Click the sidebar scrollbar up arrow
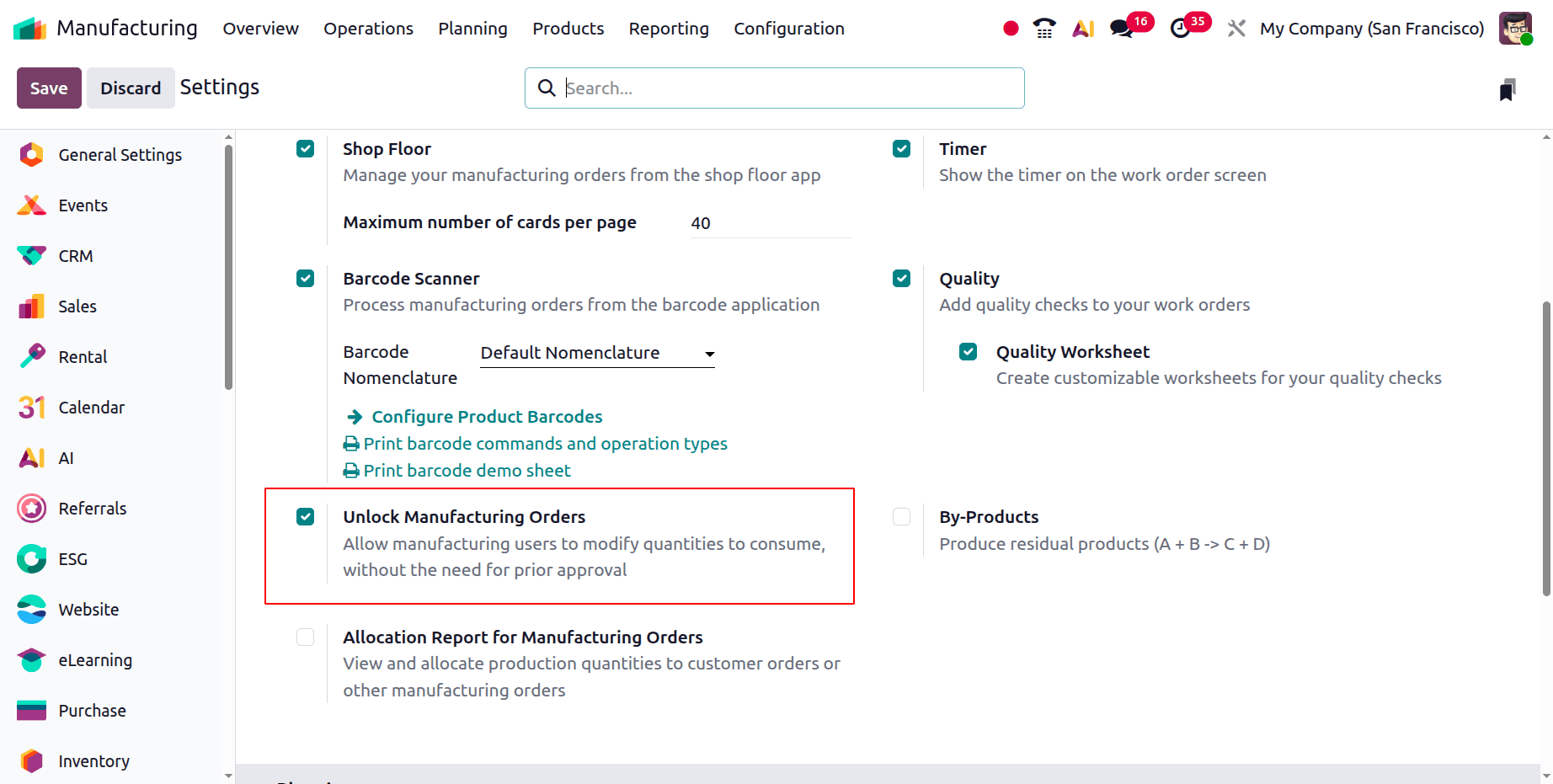 [x=228, y=136]
